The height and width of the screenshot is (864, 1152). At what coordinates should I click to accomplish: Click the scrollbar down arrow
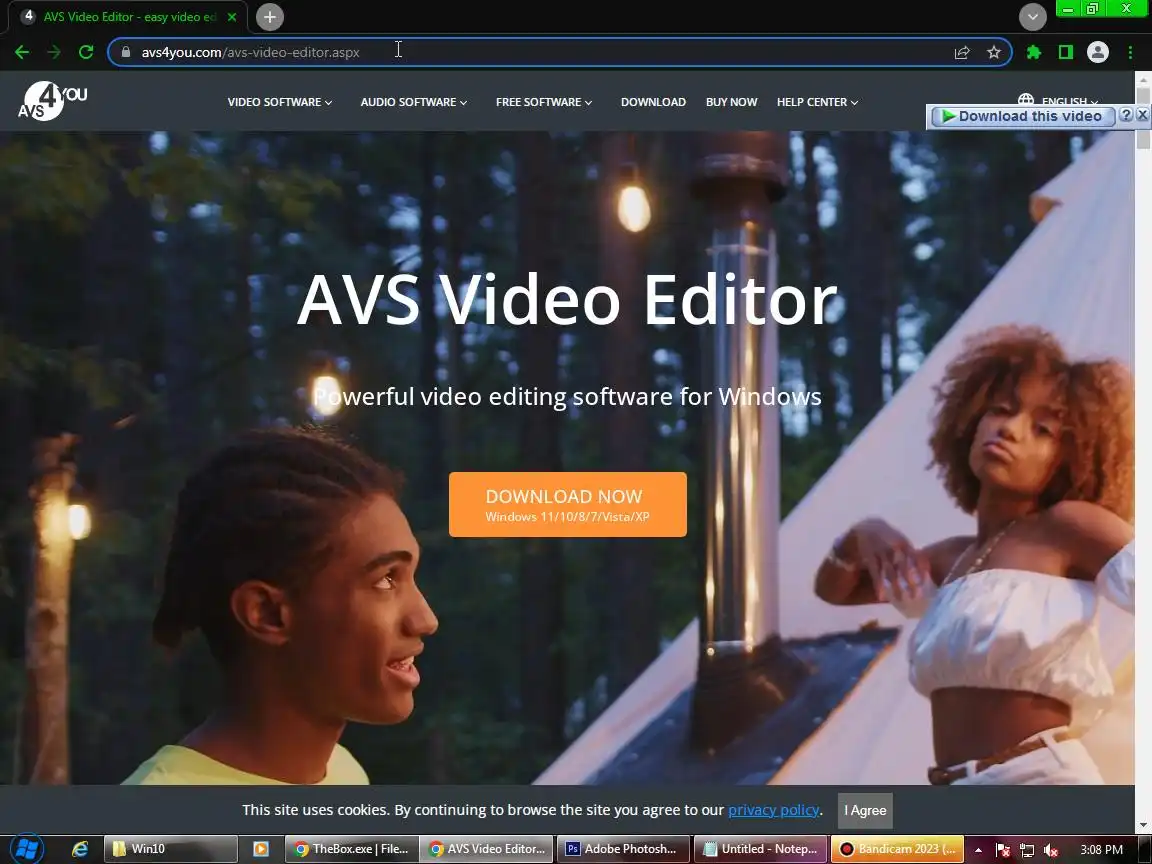(x=1142, y=825)
